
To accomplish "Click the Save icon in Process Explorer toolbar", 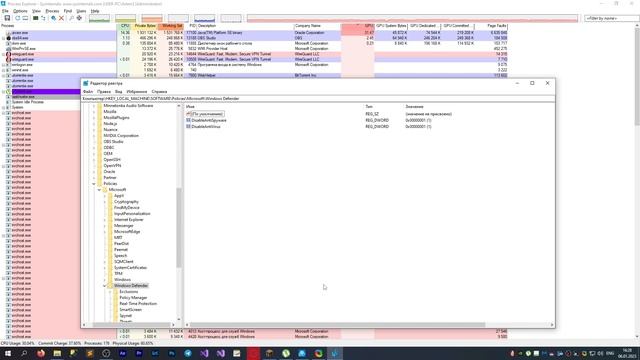I will pos(7,18).
